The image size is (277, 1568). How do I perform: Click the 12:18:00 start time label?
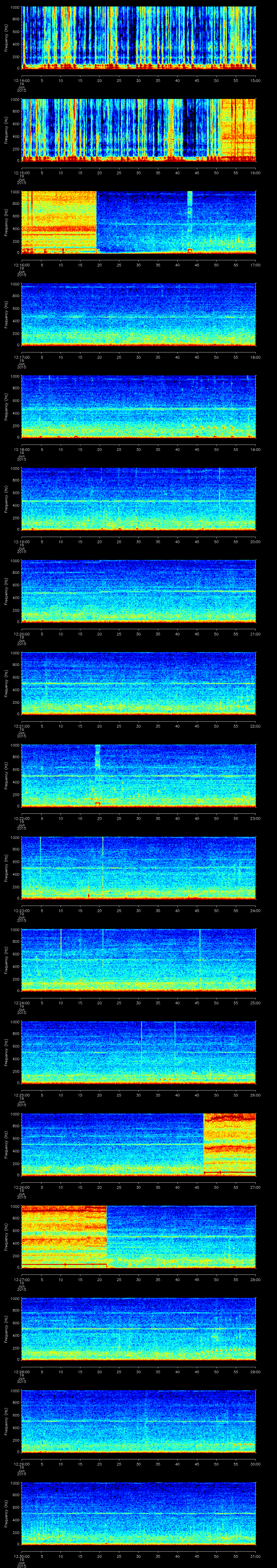21,450
